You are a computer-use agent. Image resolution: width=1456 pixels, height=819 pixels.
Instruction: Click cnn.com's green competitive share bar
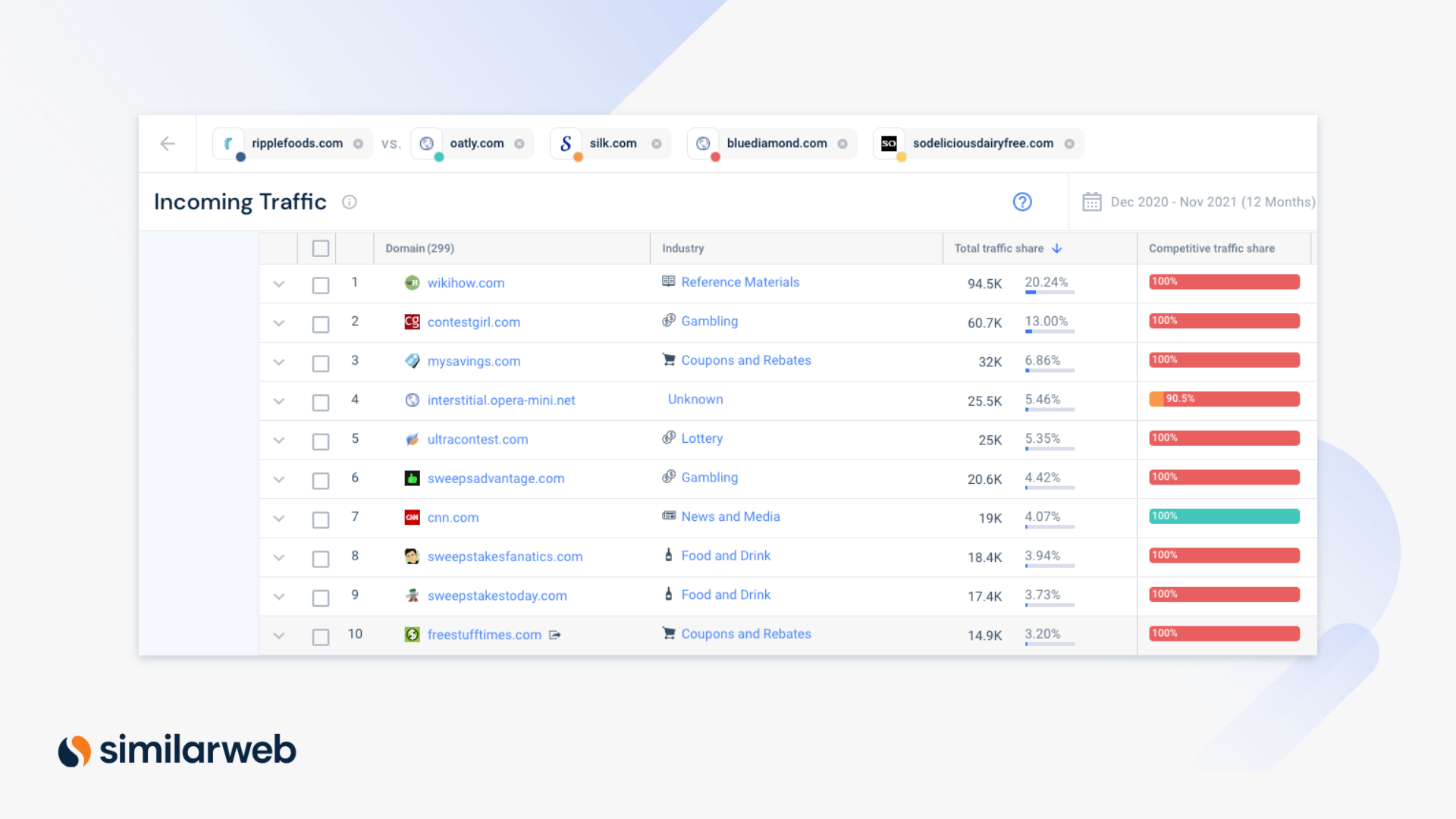1224,516
